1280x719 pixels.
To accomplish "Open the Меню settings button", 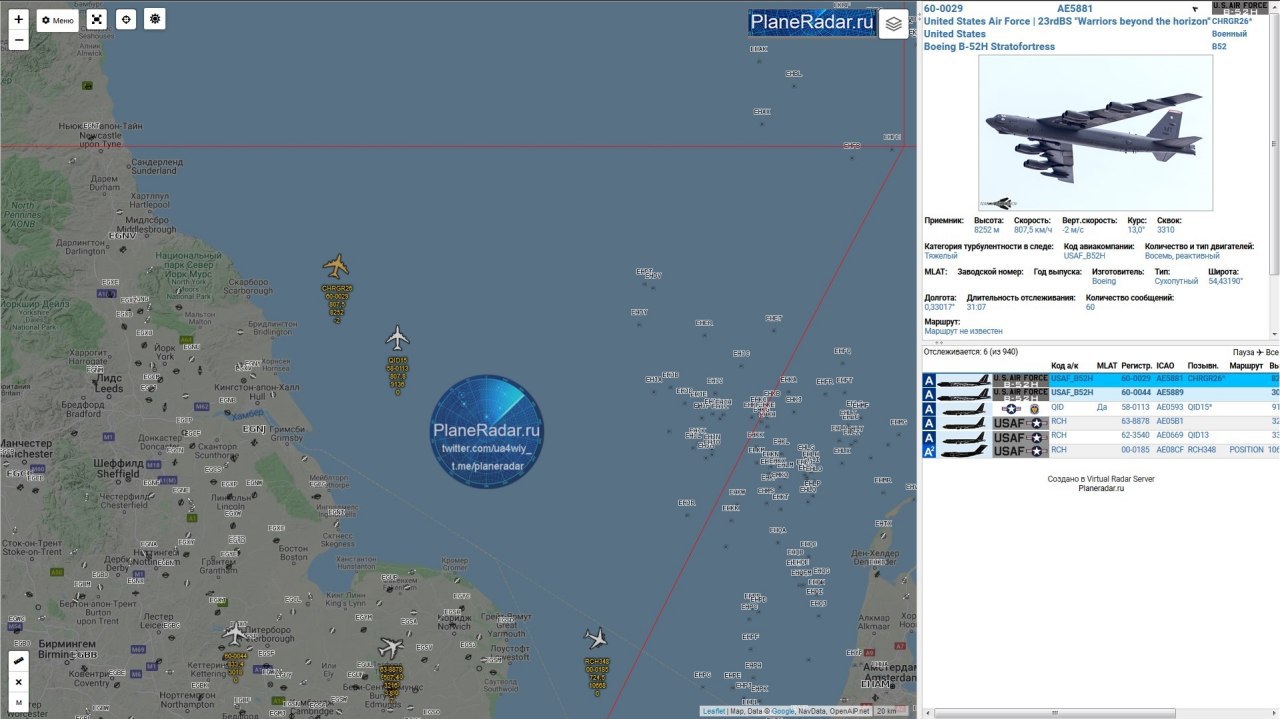I will click(57, 20).
